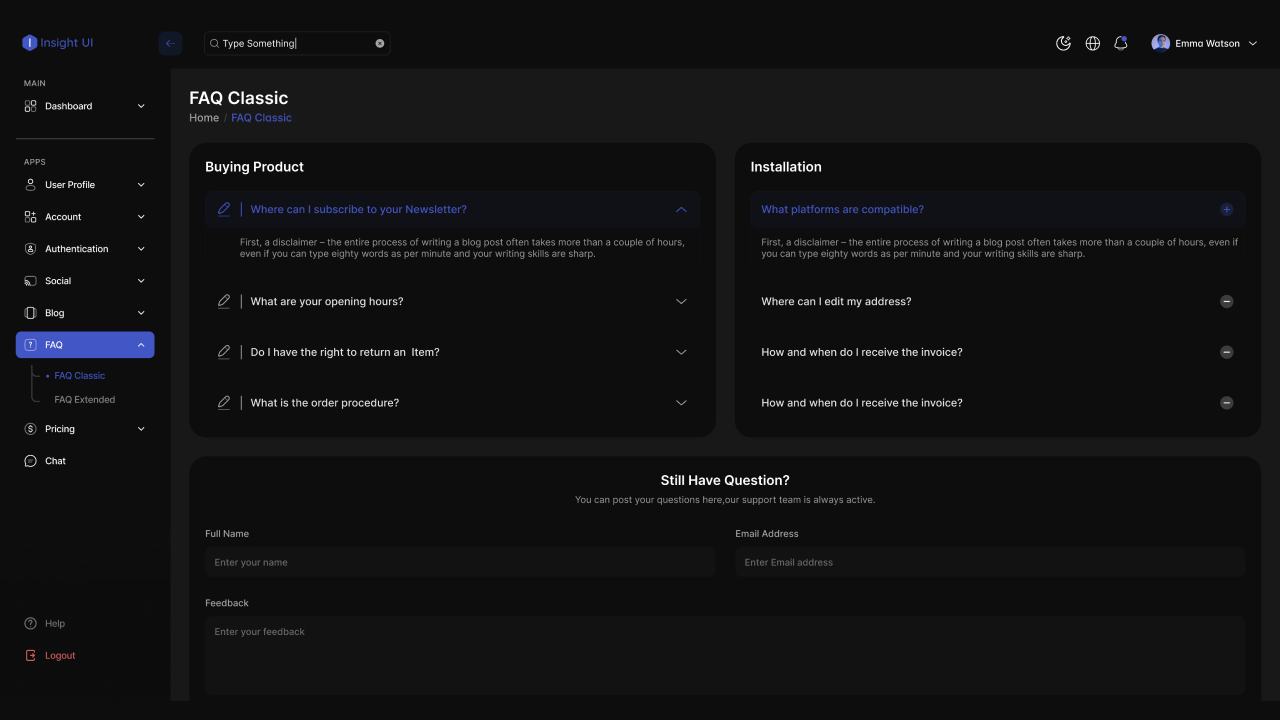Image resolution: width=1280 pixels, height=720 pixels.
Task: Open the Dashboard menu item
Action: 69,105
